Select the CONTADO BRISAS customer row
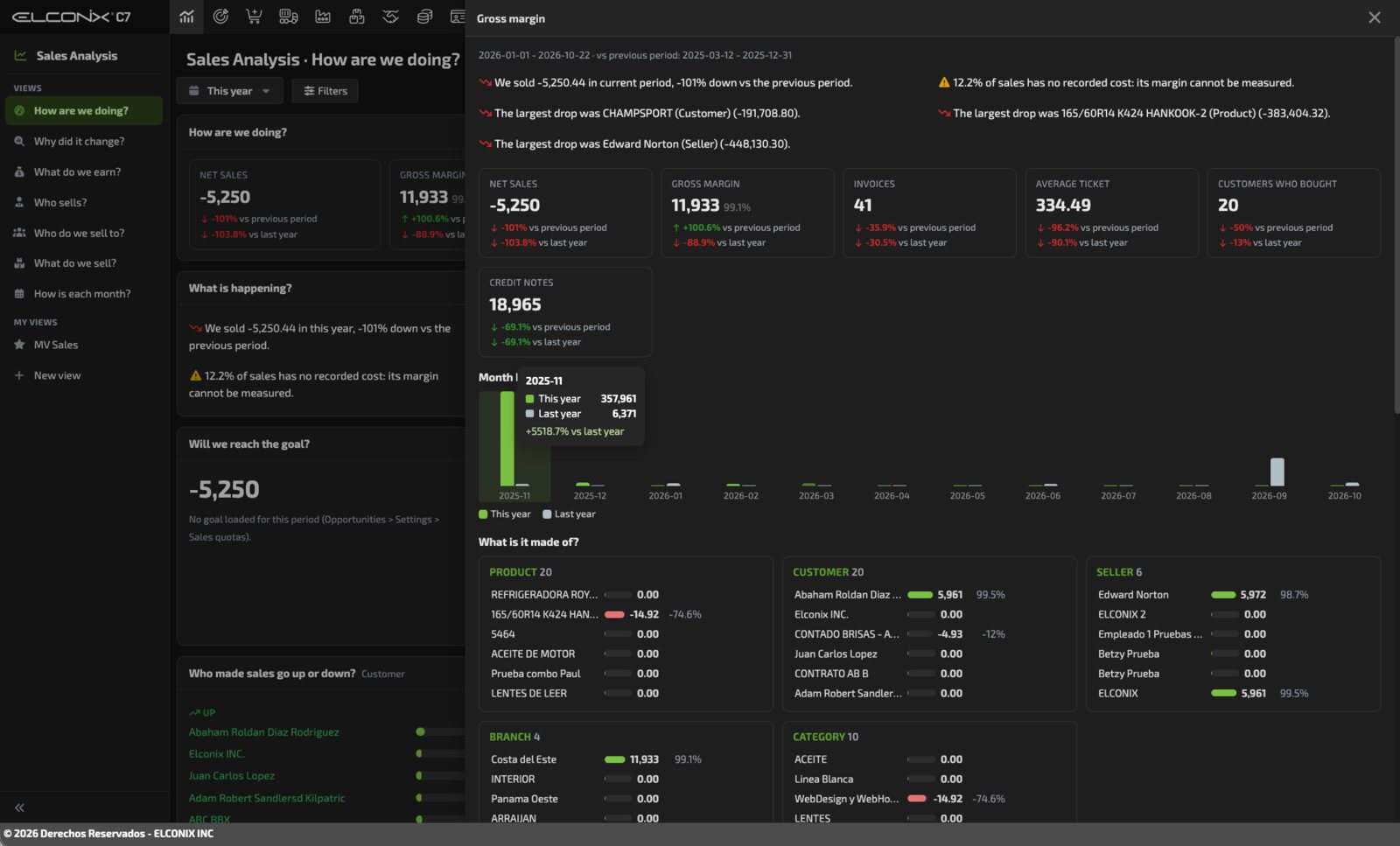Viewport: 1400px width, 846px height. pos(929,634)
